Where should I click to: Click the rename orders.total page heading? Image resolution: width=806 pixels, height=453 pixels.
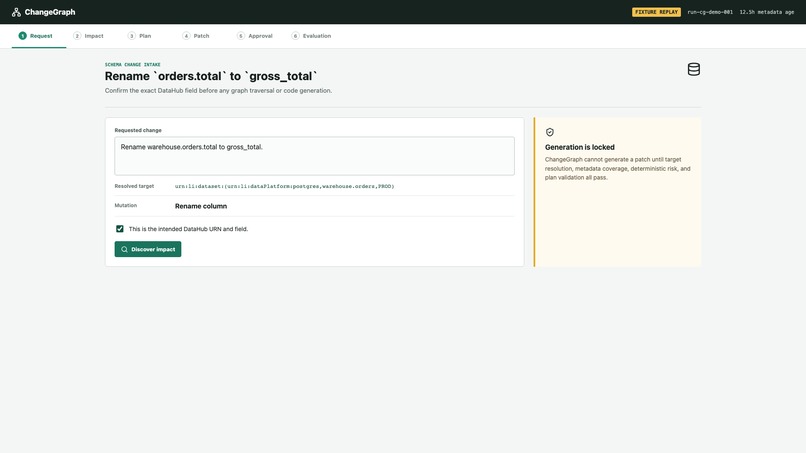click(x=211, y=76)
